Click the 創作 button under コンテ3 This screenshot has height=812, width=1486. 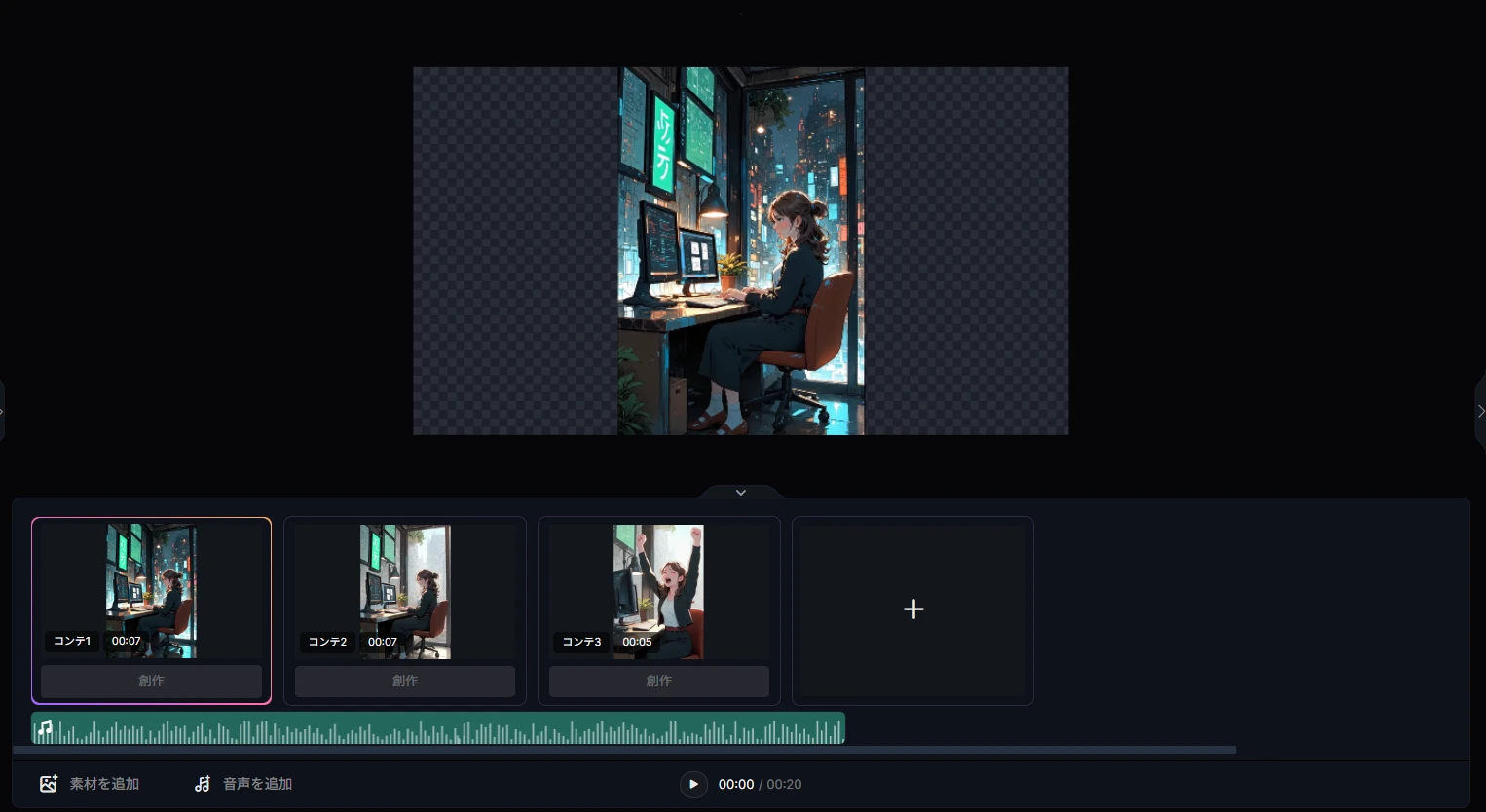click(658, 681)
